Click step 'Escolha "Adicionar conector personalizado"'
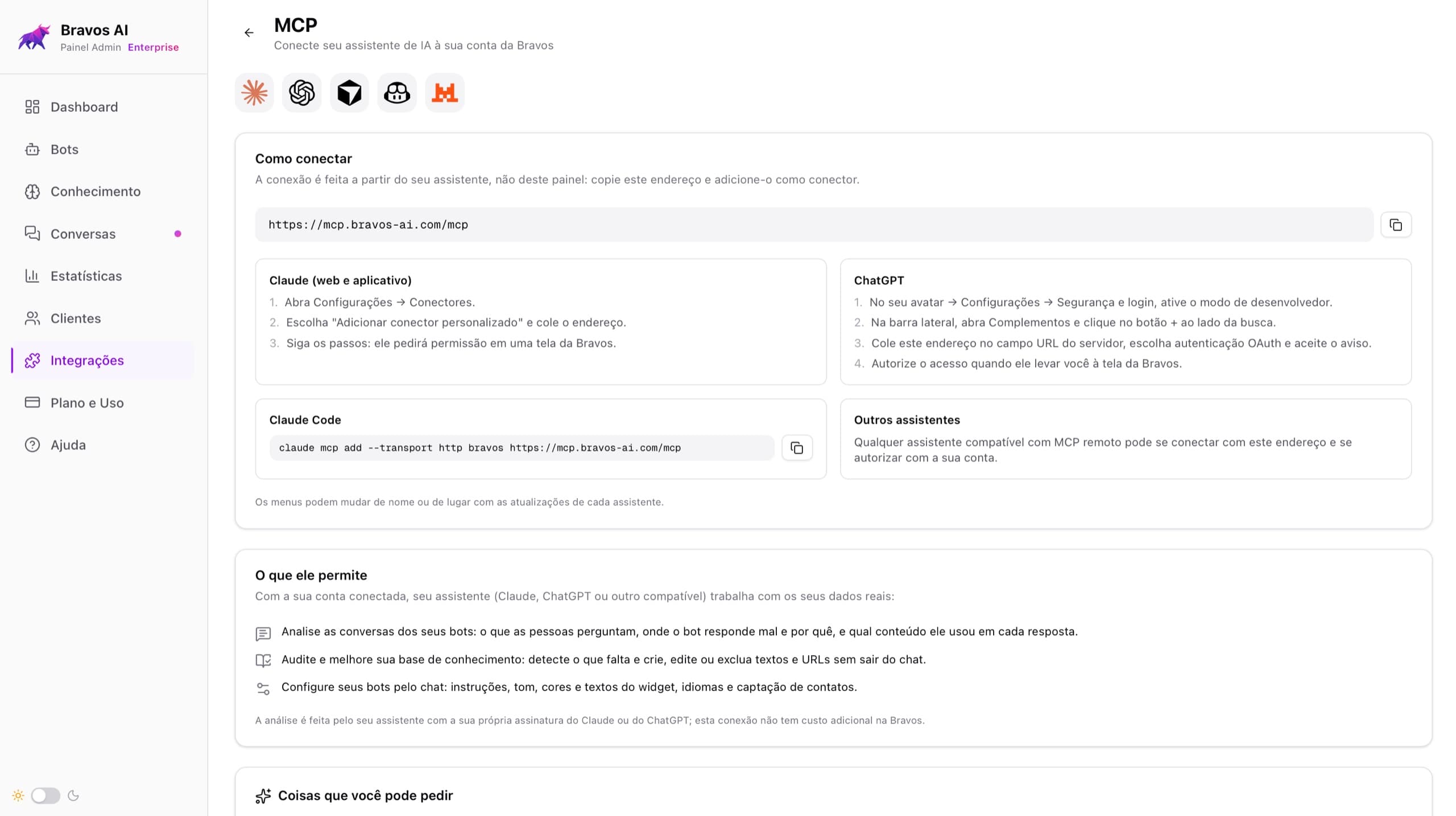This screenshot has width=1456, height=816. pos(456,322)
